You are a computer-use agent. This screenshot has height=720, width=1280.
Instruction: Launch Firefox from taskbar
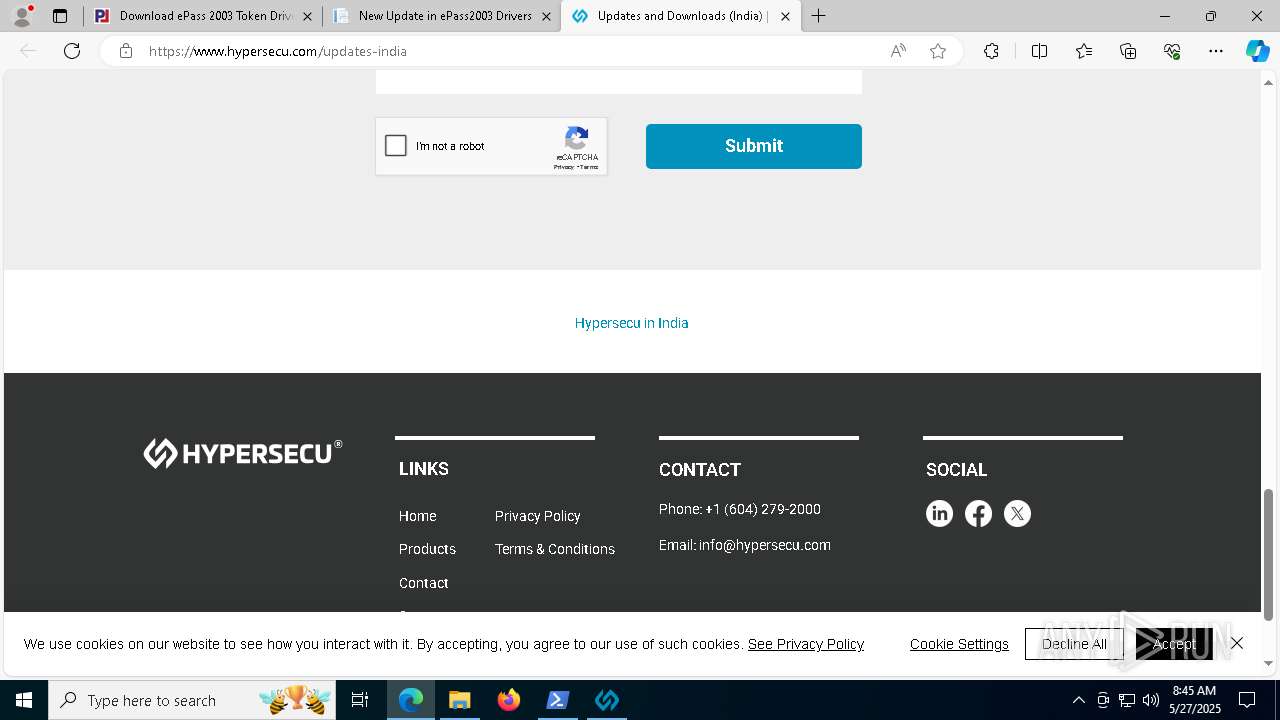point(508,700)
